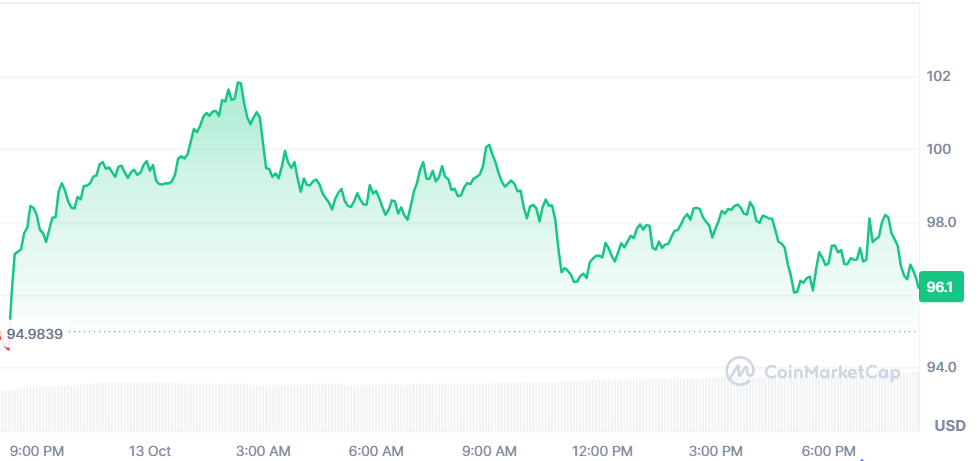This screenshot has height=461, width=978.
Task: Select the 13 Oct date axis label
Action: pyautogui.click(x=150, y=451)
